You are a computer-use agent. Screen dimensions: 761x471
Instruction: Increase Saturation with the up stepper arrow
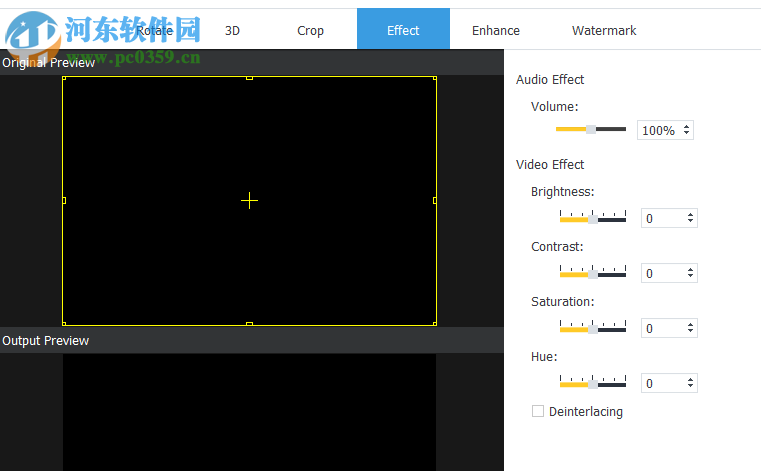(x=690, y=325)
